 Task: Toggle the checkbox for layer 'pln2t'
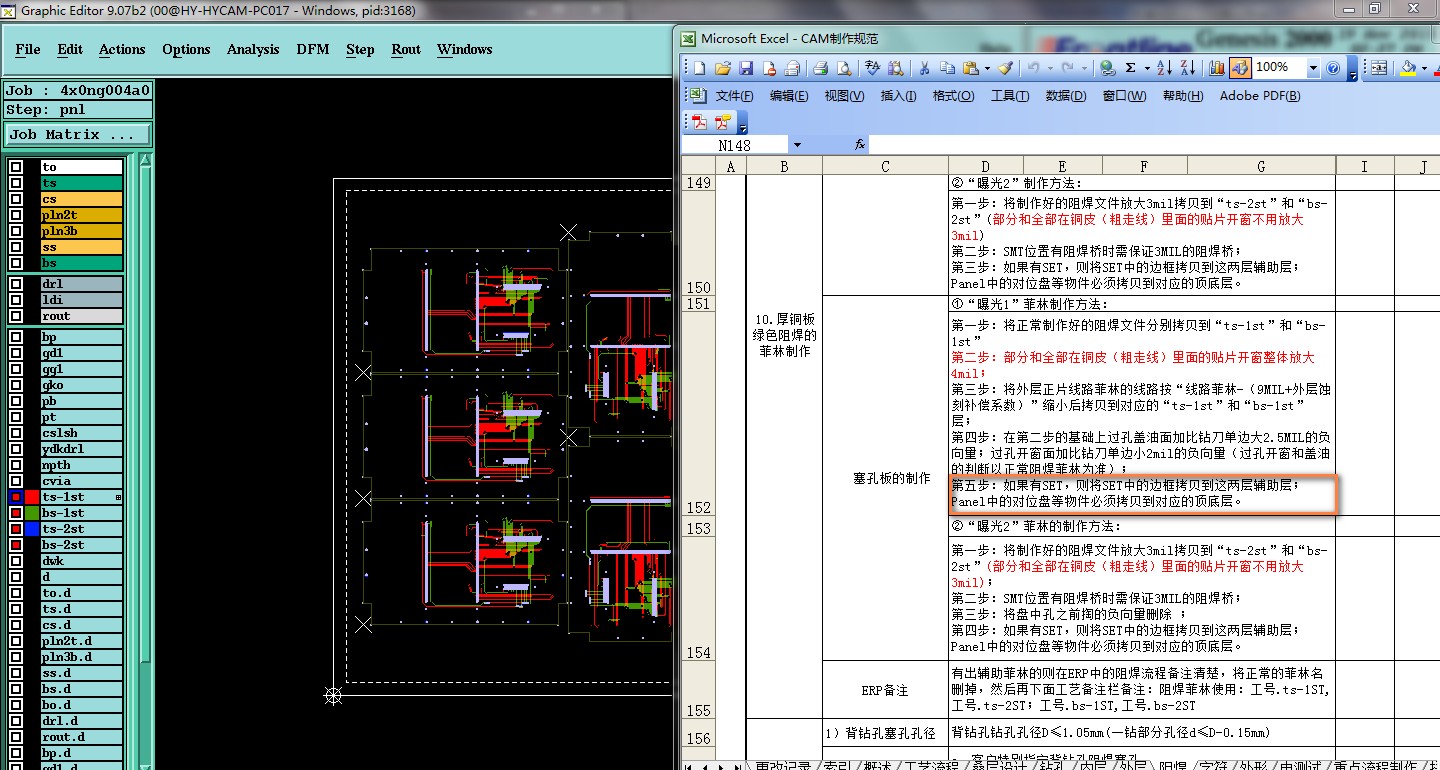tap(16, 215)
